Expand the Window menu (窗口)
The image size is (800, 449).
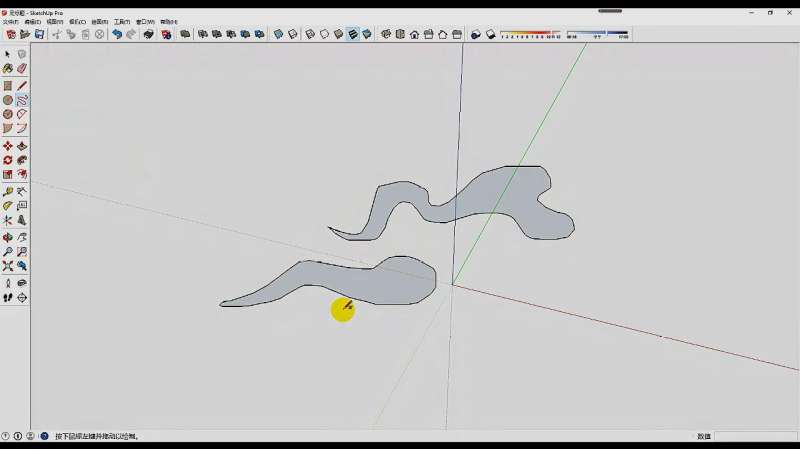coord(145,21)
